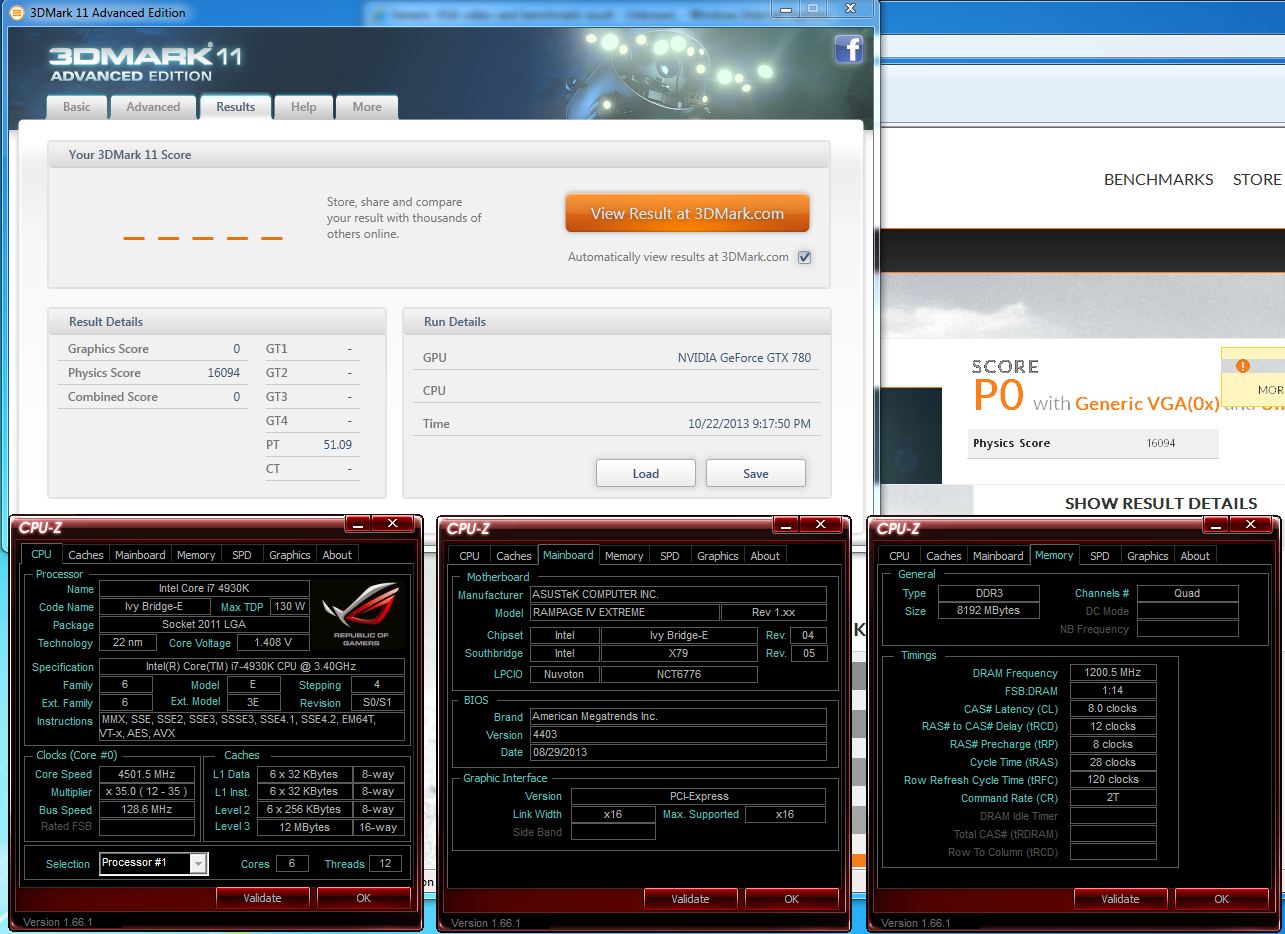This screenshot has height=934, width=1285.
Task: Open Caches tab in leftmost CPU-Z window
Action: pos(86,555)
